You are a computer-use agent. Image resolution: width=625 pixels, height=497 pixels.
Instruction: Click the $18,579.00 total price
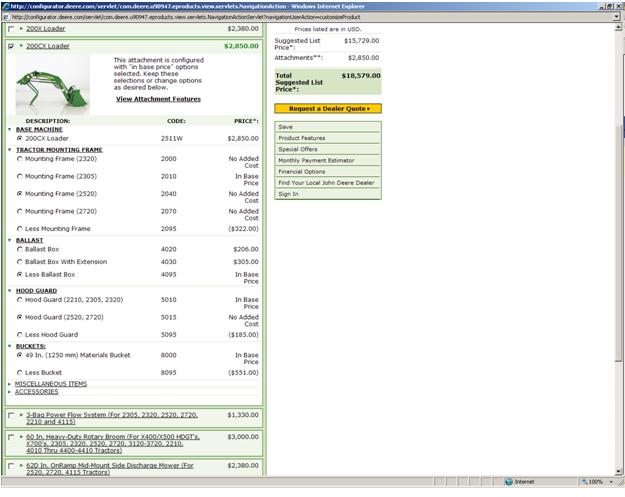tap(361, 76)
